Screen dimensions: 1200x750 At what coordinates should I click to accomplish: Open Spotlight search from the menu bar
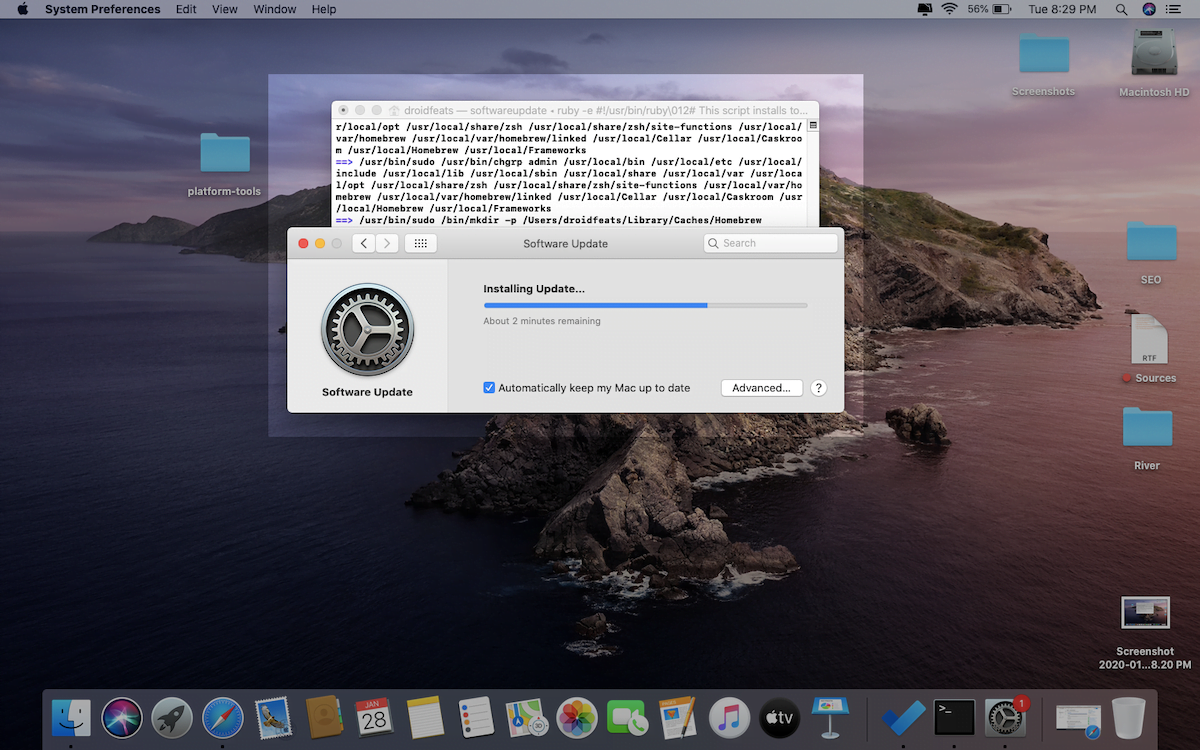pyautogui.click(x=1121, y=9)
